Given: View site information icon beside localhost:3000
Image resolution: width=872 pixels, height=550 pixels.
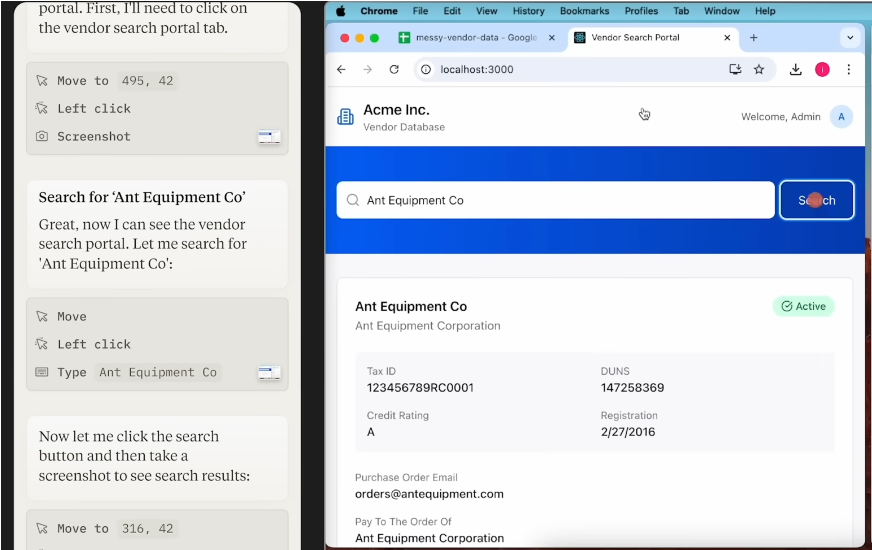Looking at the screenshot, I should coord(426,70).
